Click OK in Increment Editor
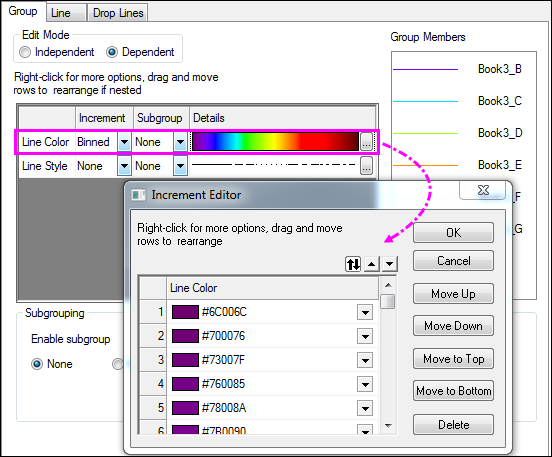The height and width of the screenshot is (457, 552). [453, 232]
